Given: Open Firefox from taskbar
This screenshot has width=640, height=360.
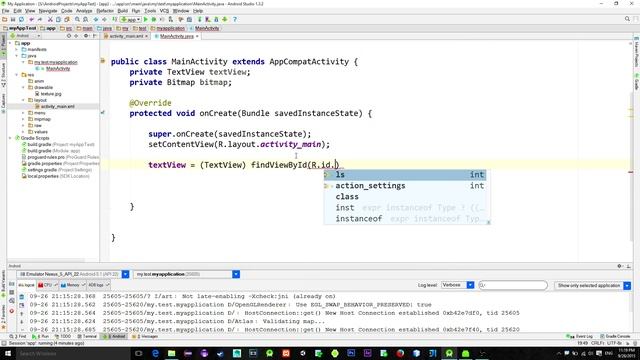Looking at the screenshot, I should click(400, 353).
